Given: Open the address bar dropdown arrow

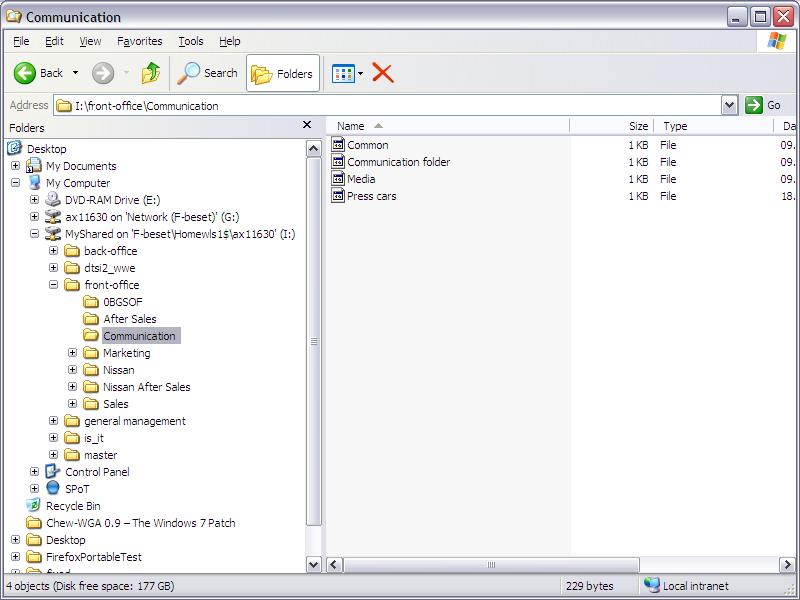Looking at the screenshot, I should pos(729,105).
